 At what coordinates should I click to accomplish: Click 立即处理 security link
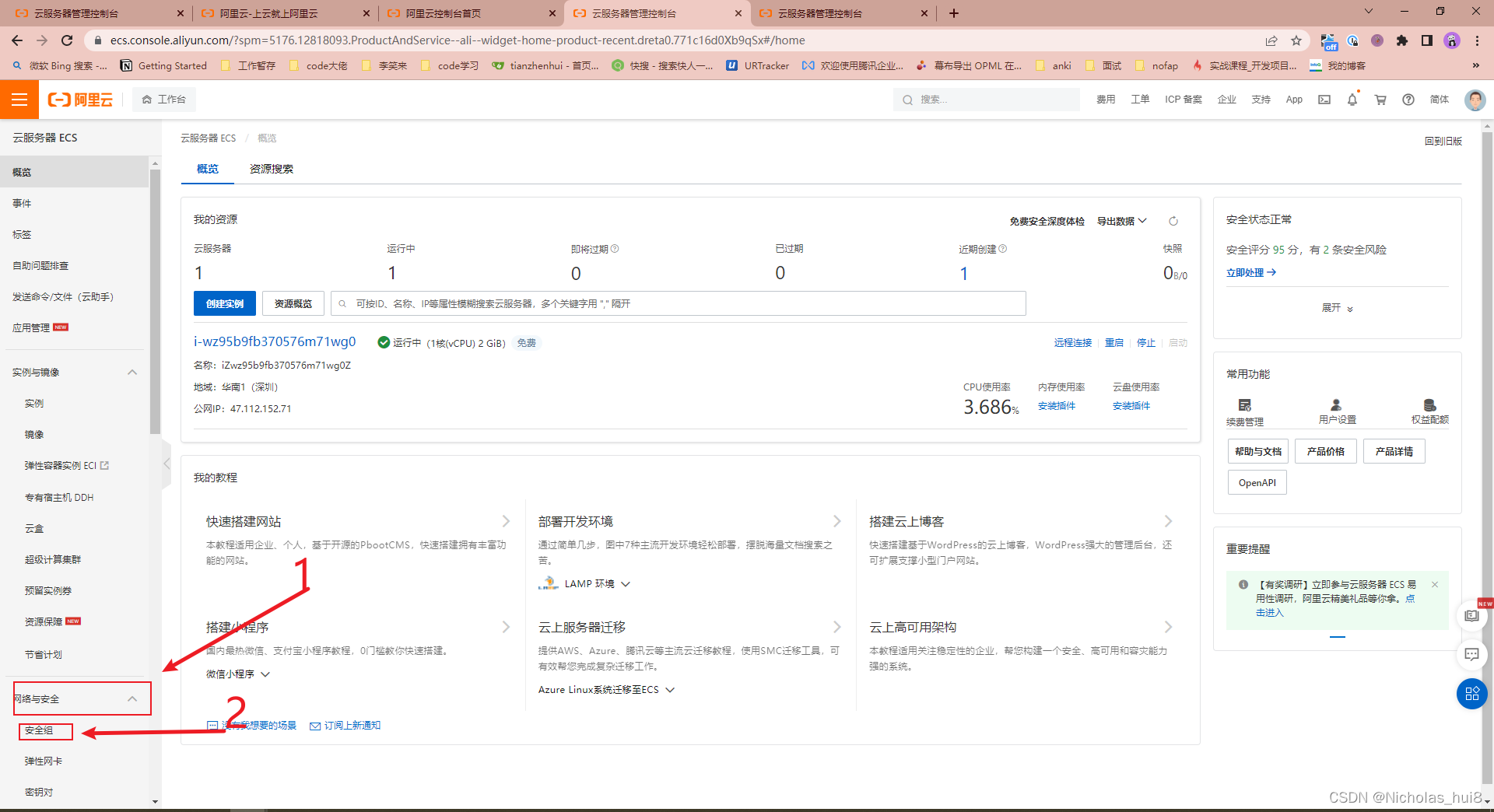click(1251, 273)
